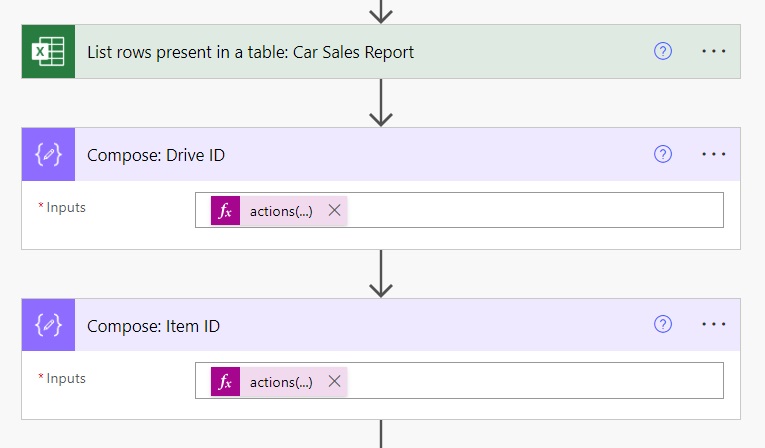Image resolution: width=765 pixels, height=448 pixels.
Task: Open help for Compose: Drive ID
Action: tap(663, 154)
